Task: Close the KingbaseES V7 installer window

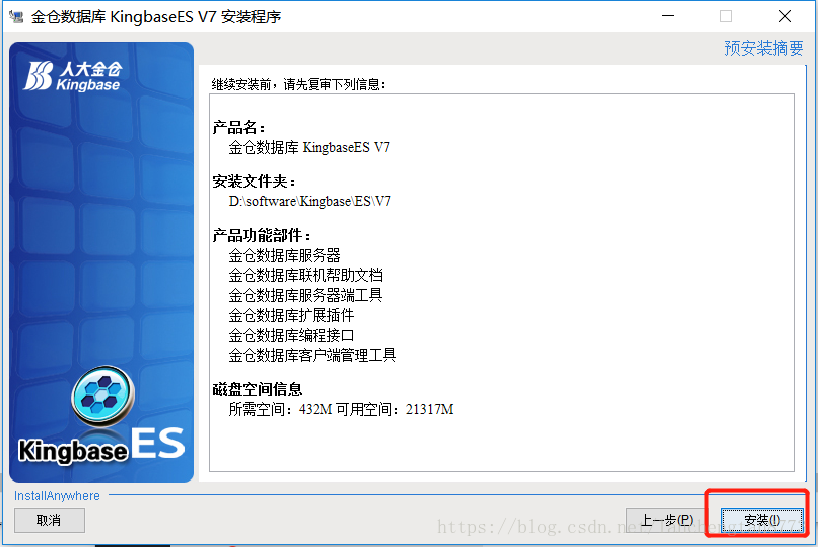Action: [785, 16]
